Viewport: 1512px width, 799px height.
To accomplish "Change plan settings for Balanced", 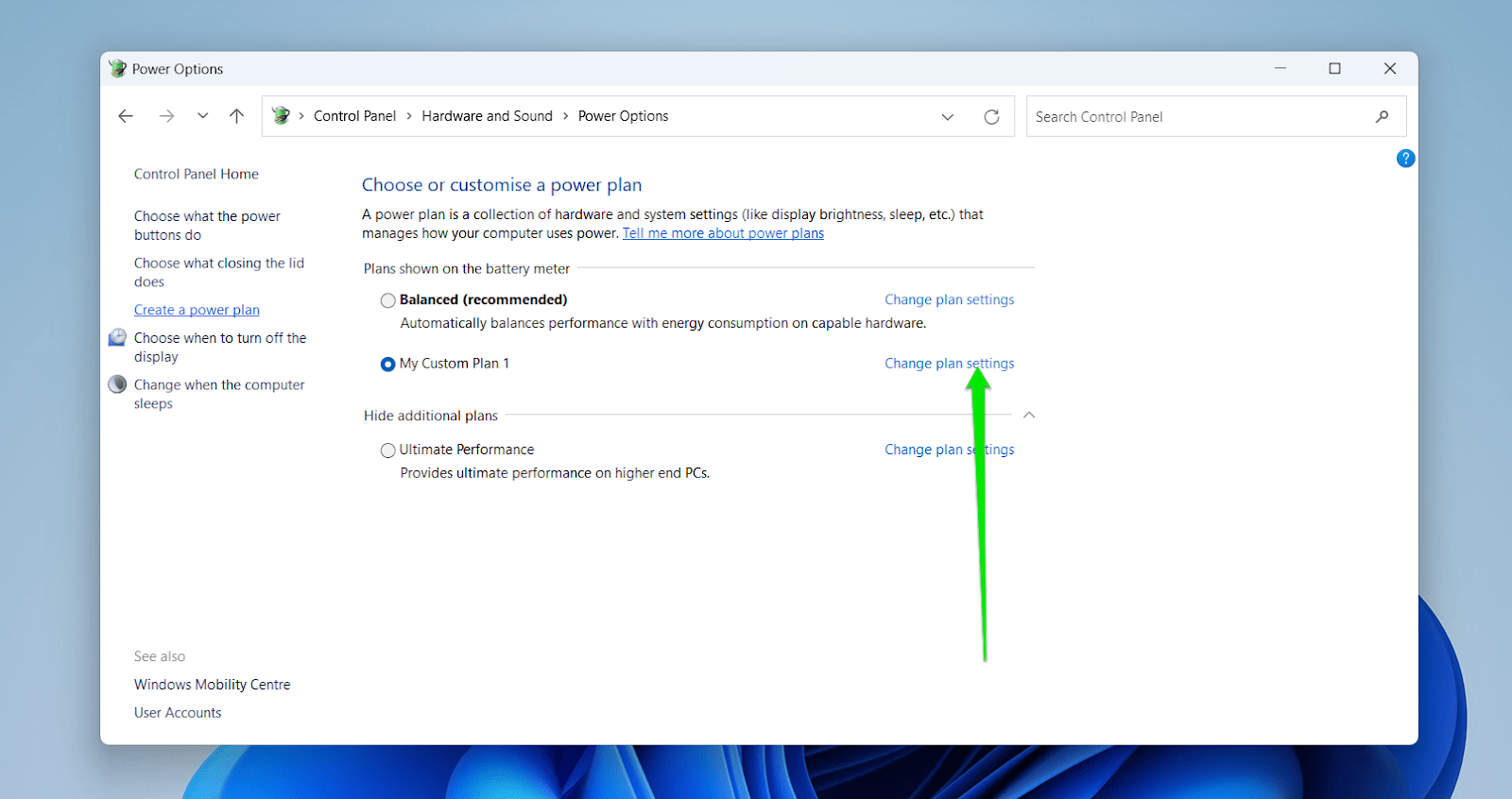I will point(949,299).
